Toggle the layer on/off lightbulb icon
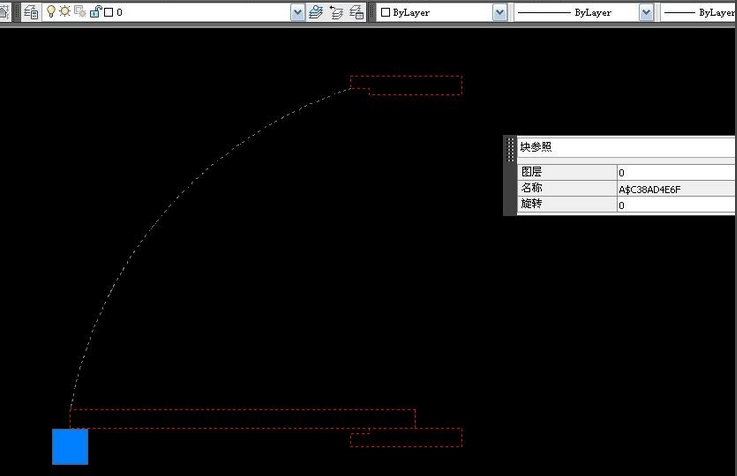 click(x=51, y=12)
